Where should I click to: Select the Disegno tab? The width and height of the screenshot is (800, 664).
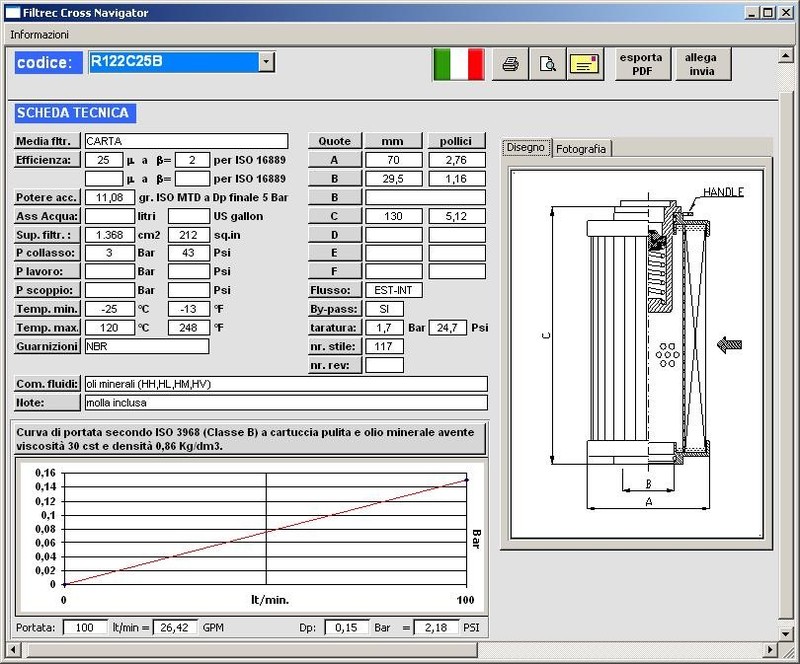526,147
